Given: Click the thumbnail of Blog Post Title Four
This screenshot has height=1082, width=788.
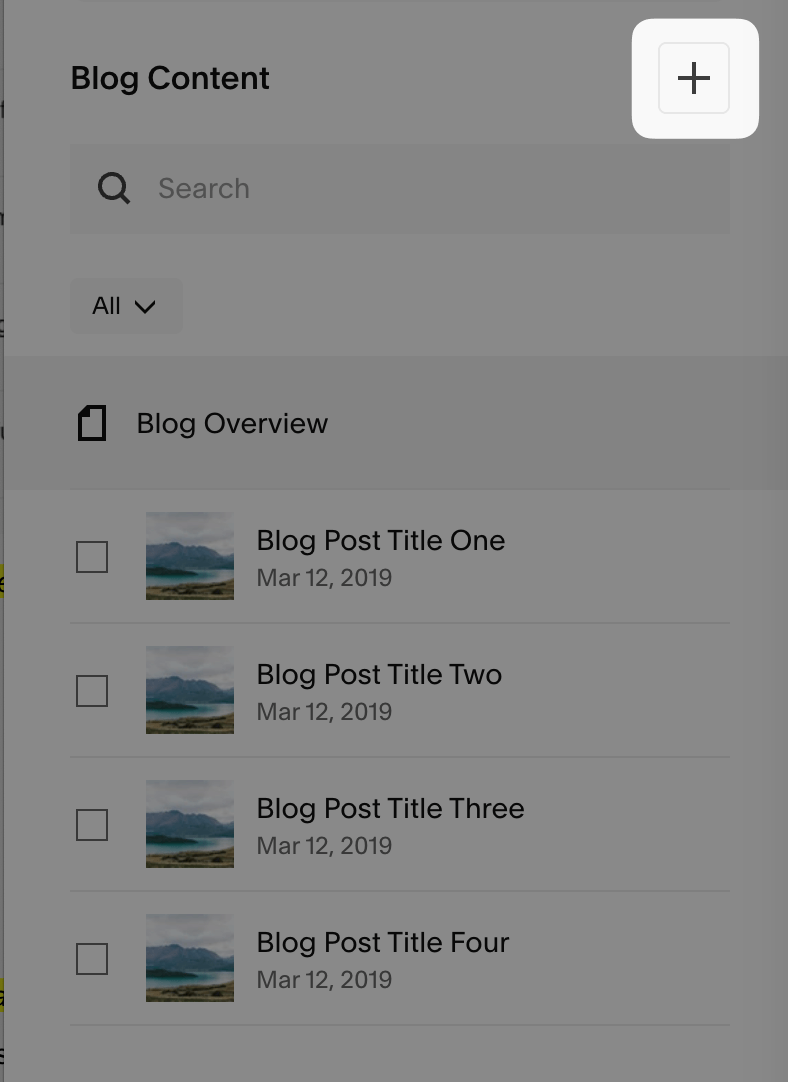Looking at the screenshot, I should [190, 958].
